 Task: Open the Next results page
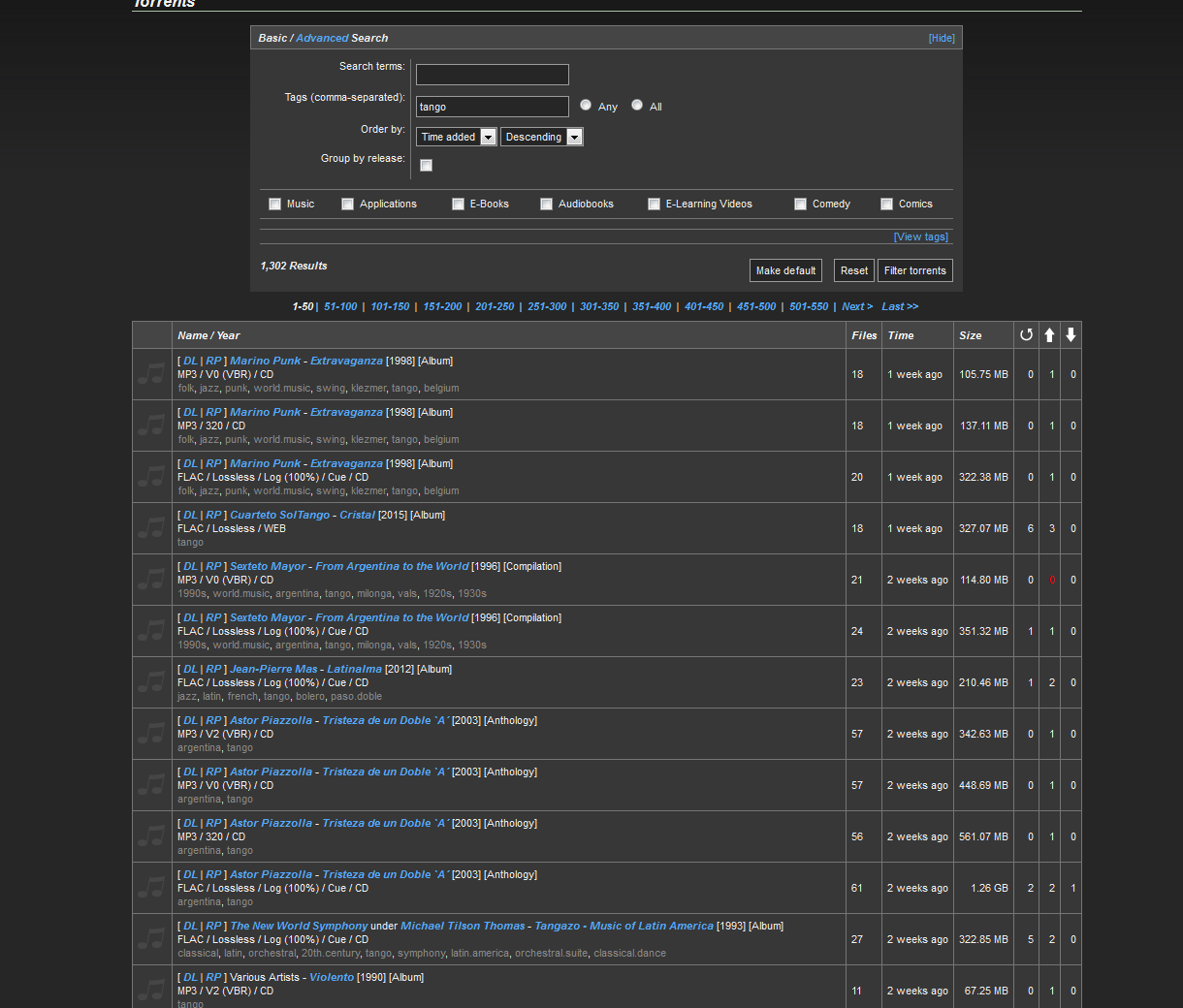(857, 306)
